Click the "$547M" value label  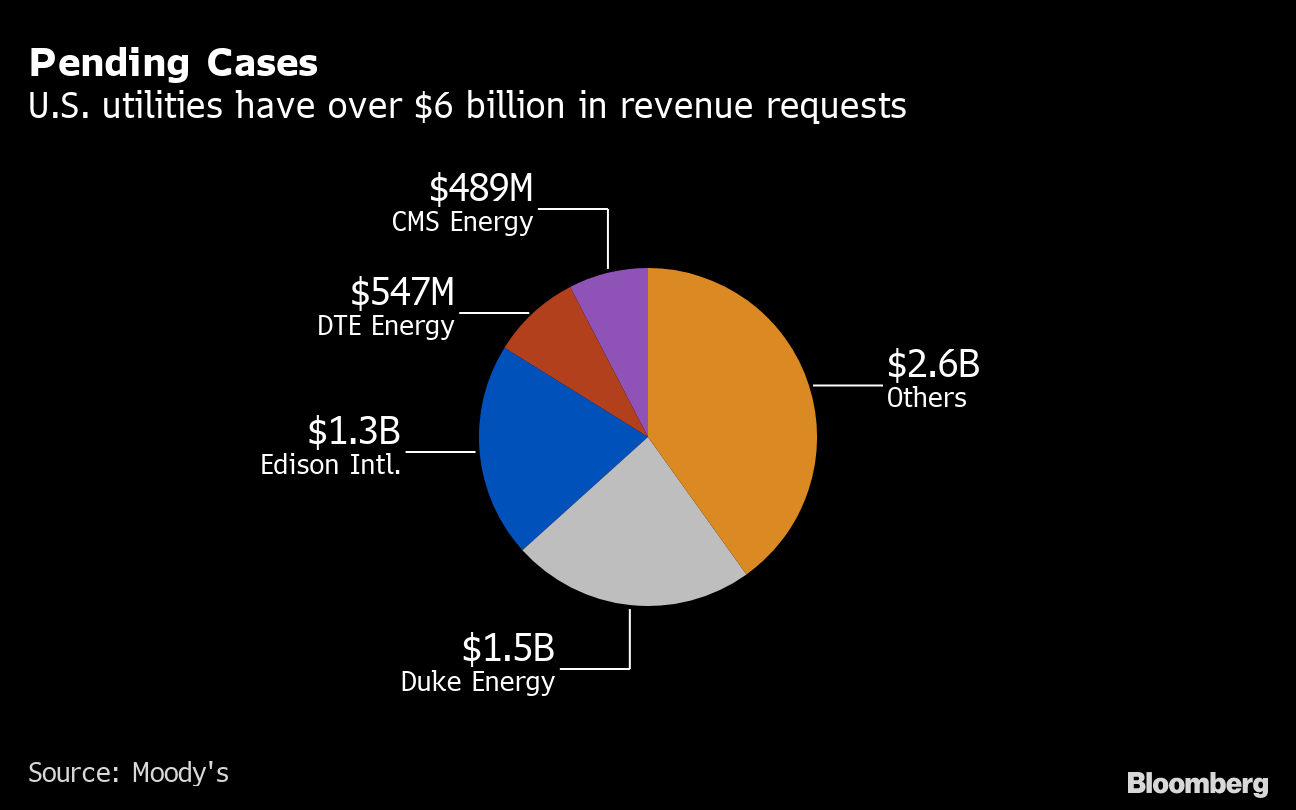402,292
